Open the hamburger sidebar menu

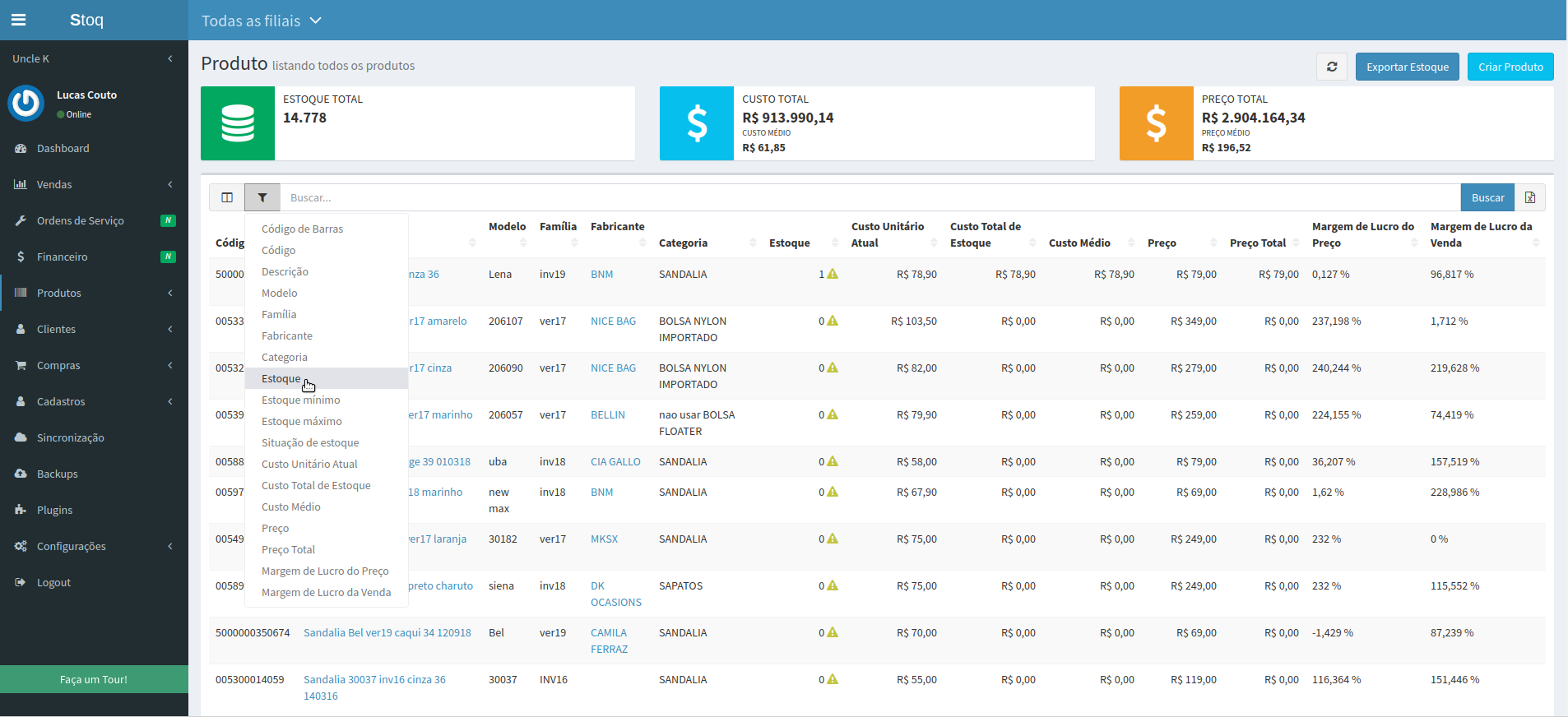coord(18,20)
